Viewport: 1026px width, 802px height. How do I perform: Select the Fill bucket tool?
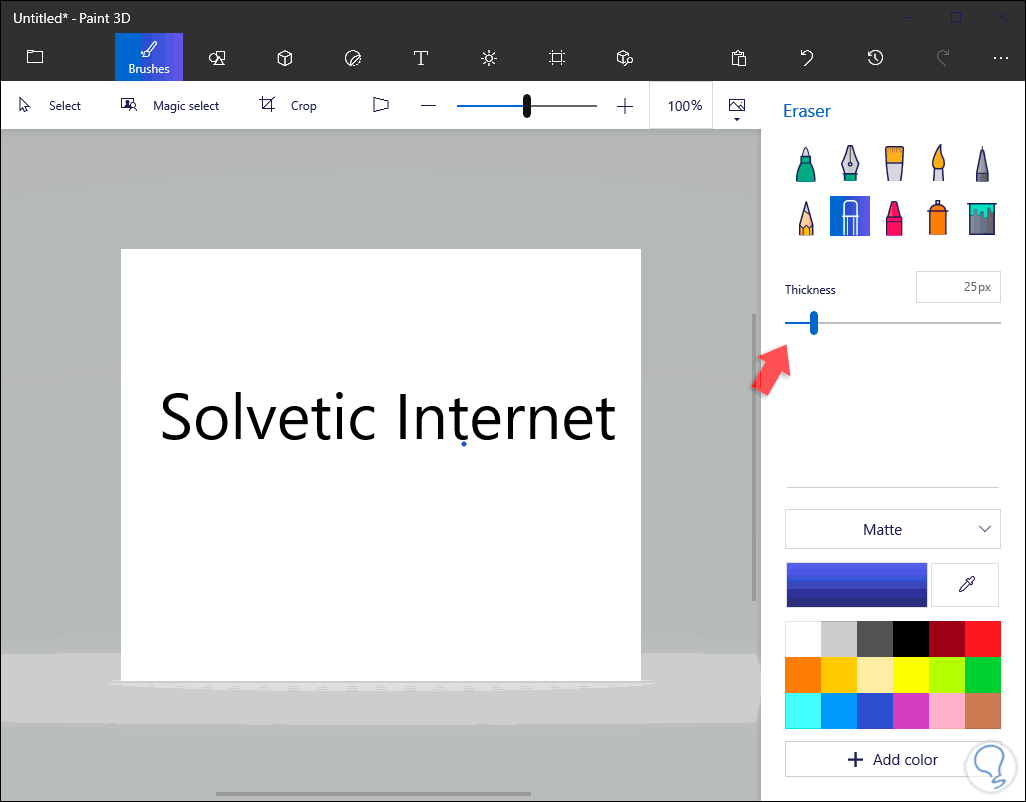point(982,216)
